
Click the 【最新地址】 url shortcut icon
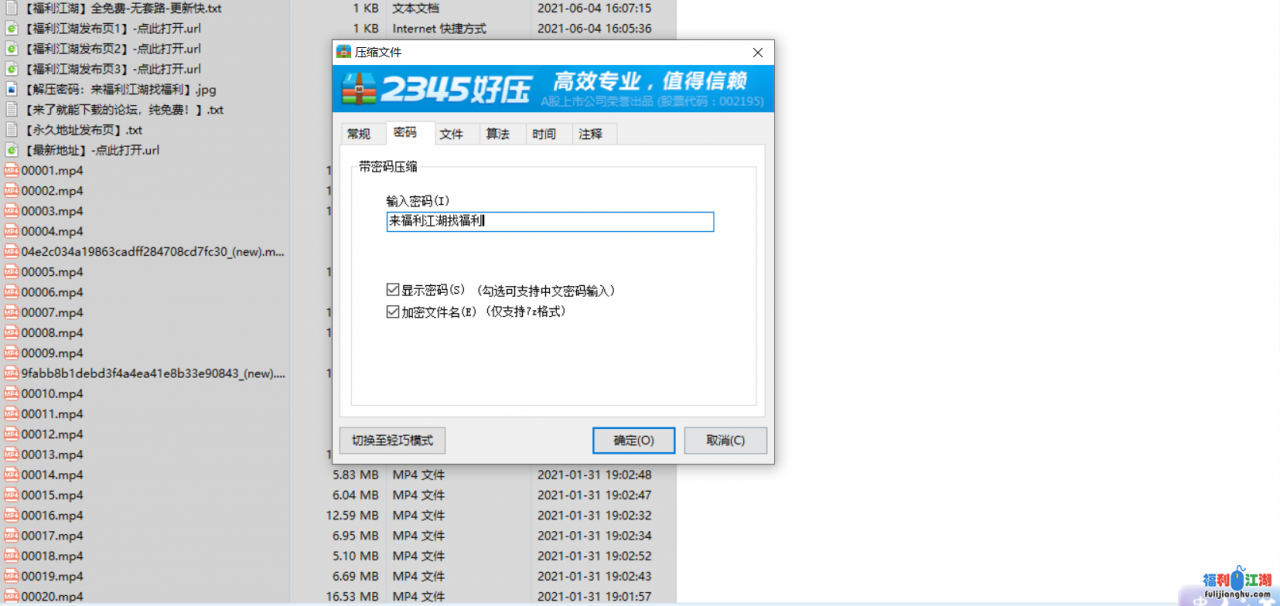click(x=11, y=150)
